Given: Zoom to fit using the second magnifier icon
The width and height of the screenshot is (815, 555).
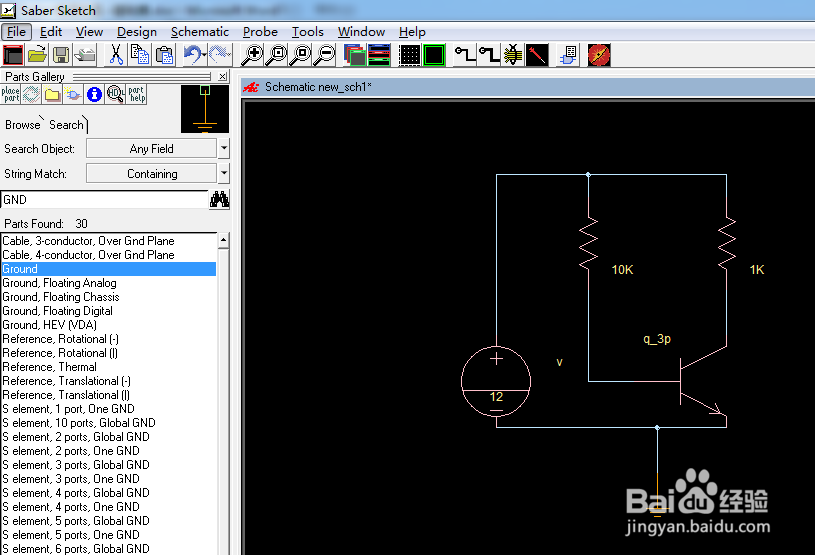Looking at the screenshot, I should (x=277, y=55).
